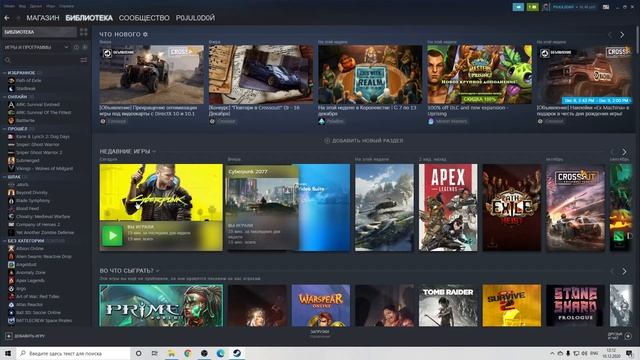
Task: Enter Big Picture mode icon
Action: coord(606,7)
